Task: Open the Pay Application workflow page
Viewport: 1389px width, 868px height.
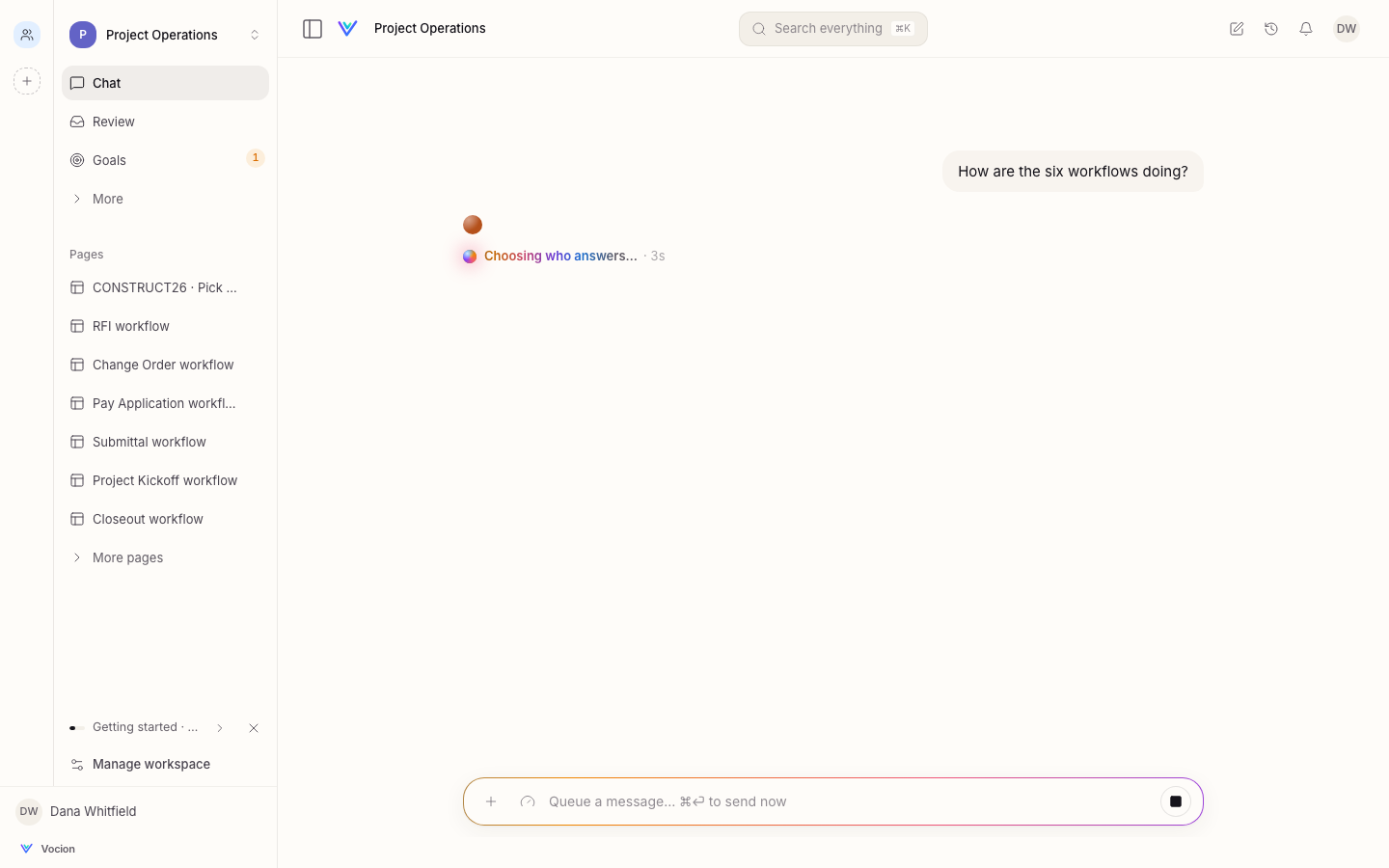Action: [x=165, y=403]
